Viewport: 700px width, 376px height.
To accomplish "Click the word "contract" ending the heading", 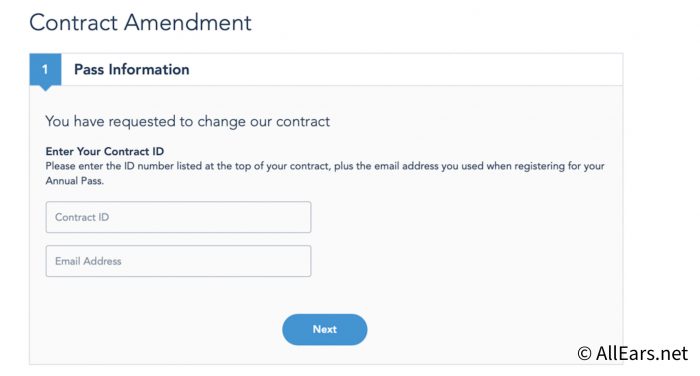I will click(303, 121).
